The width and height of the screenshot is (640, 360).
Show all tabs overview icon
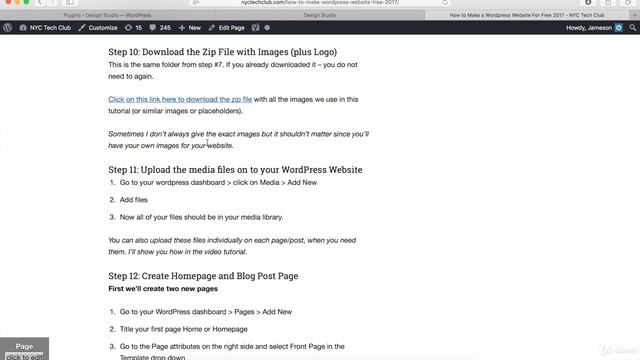coord(628,2)
